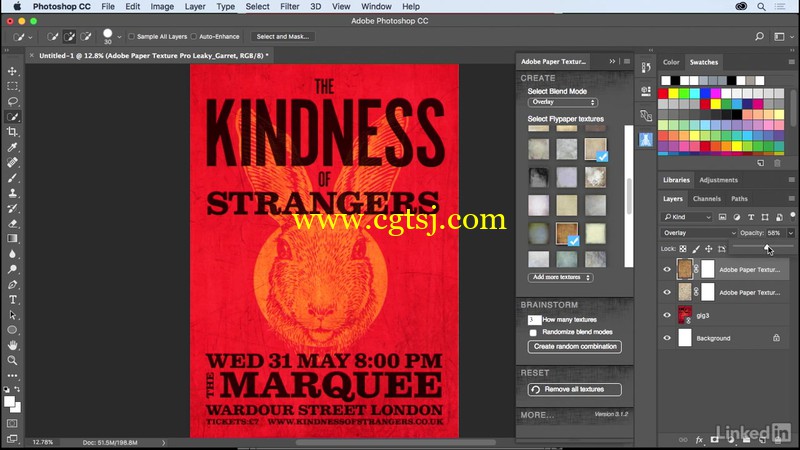The height and width of the screenshot is (450, 800).
Task: Select the Horizontal Type tool
Action: click(x=12, y=299)
